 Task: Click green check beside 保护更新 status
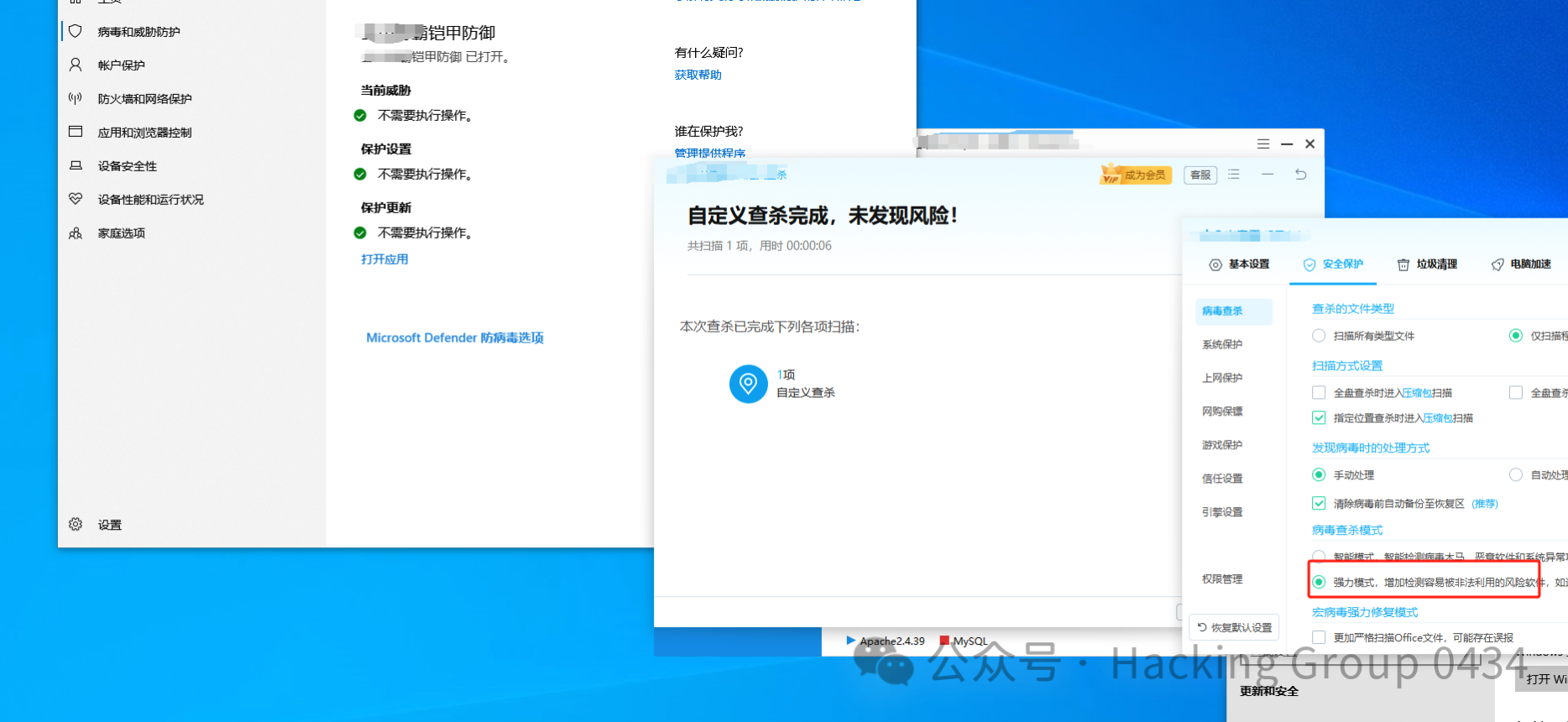click(x=360, y=233)
